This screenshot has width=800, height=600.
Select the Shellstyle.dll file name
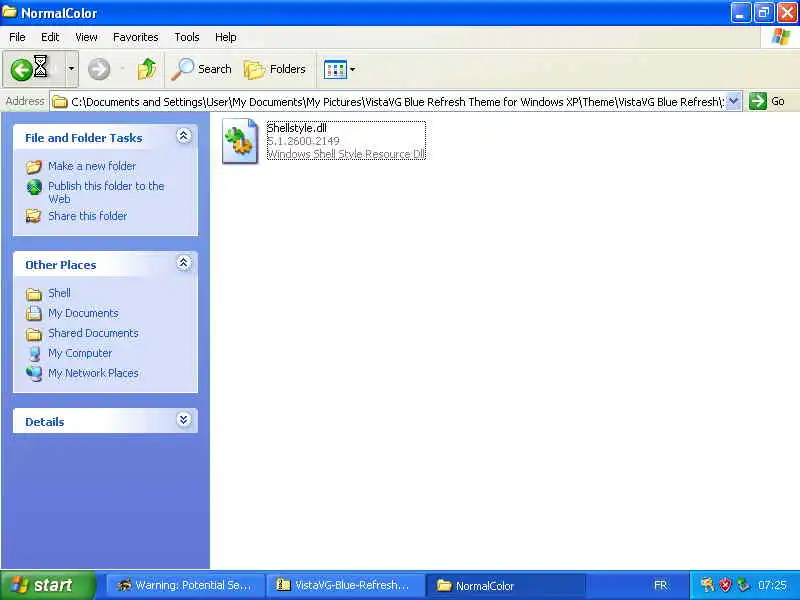click(x=296, y=128)
